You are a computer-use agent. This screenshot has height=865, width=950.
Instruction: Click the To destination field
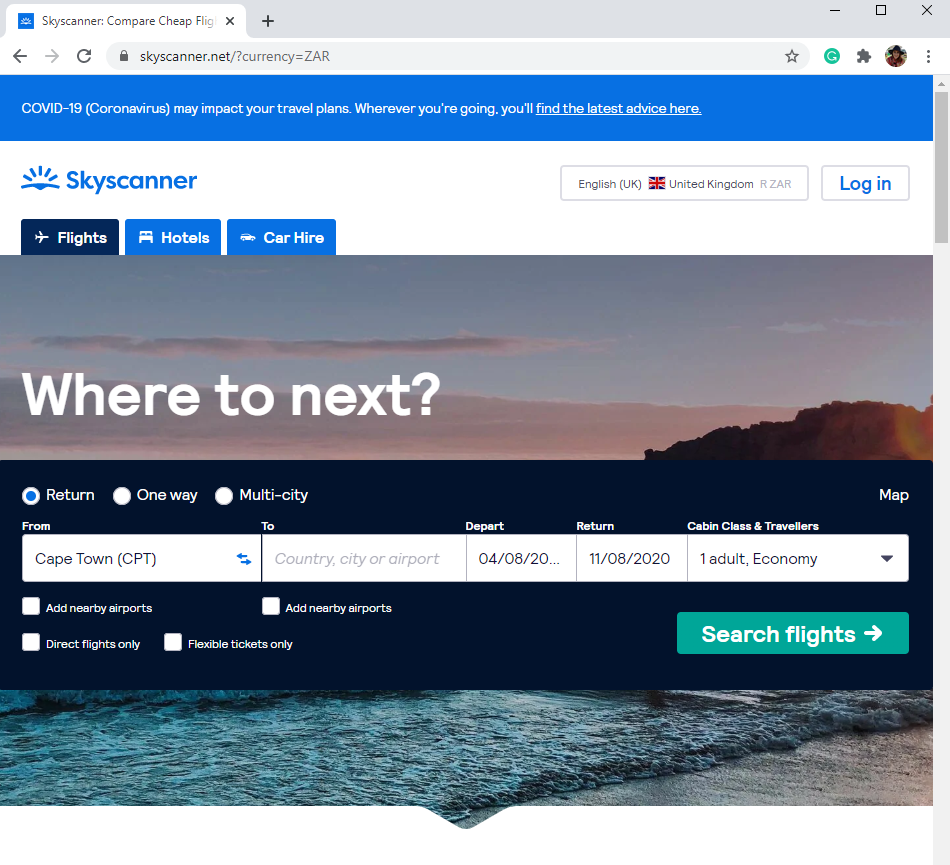click(364, 558)
